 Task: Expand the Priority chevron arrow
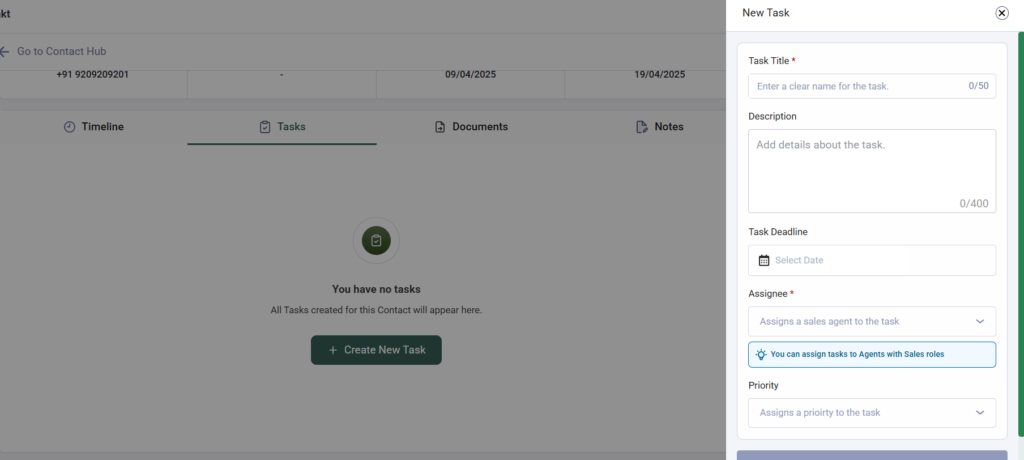979,412
